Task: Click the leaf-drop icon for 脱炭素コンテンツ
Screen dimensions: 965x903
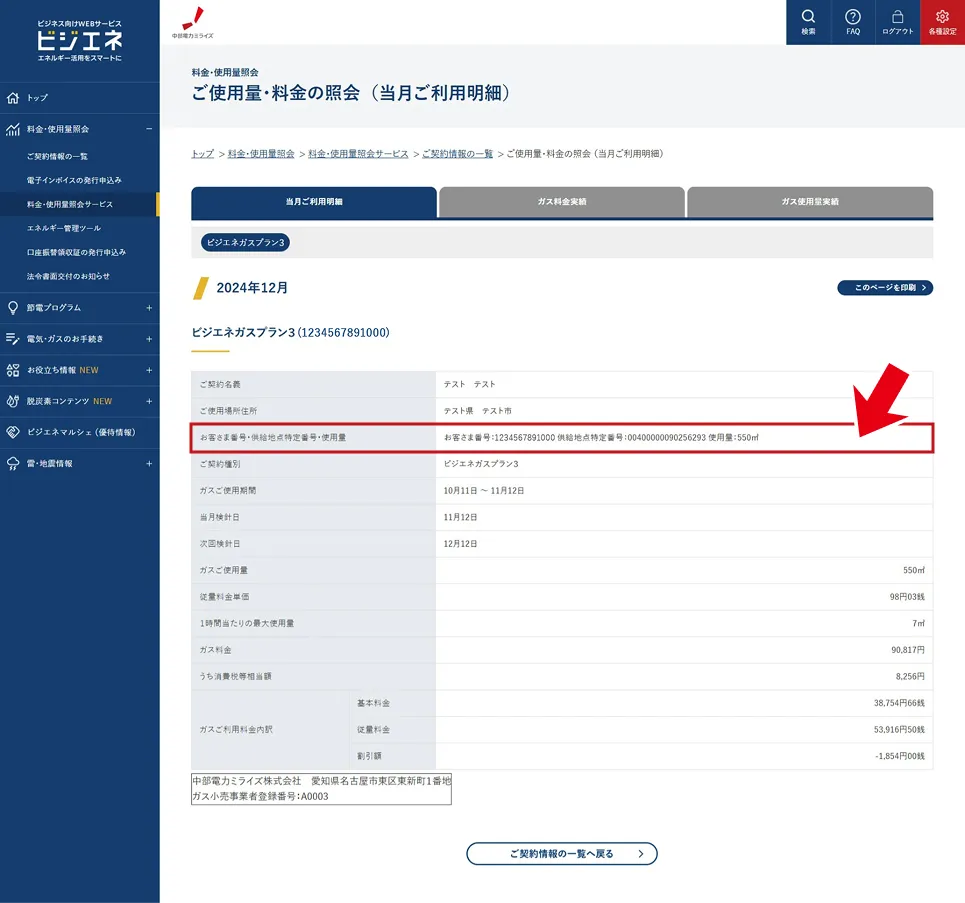Action: (x=13, y=401)
